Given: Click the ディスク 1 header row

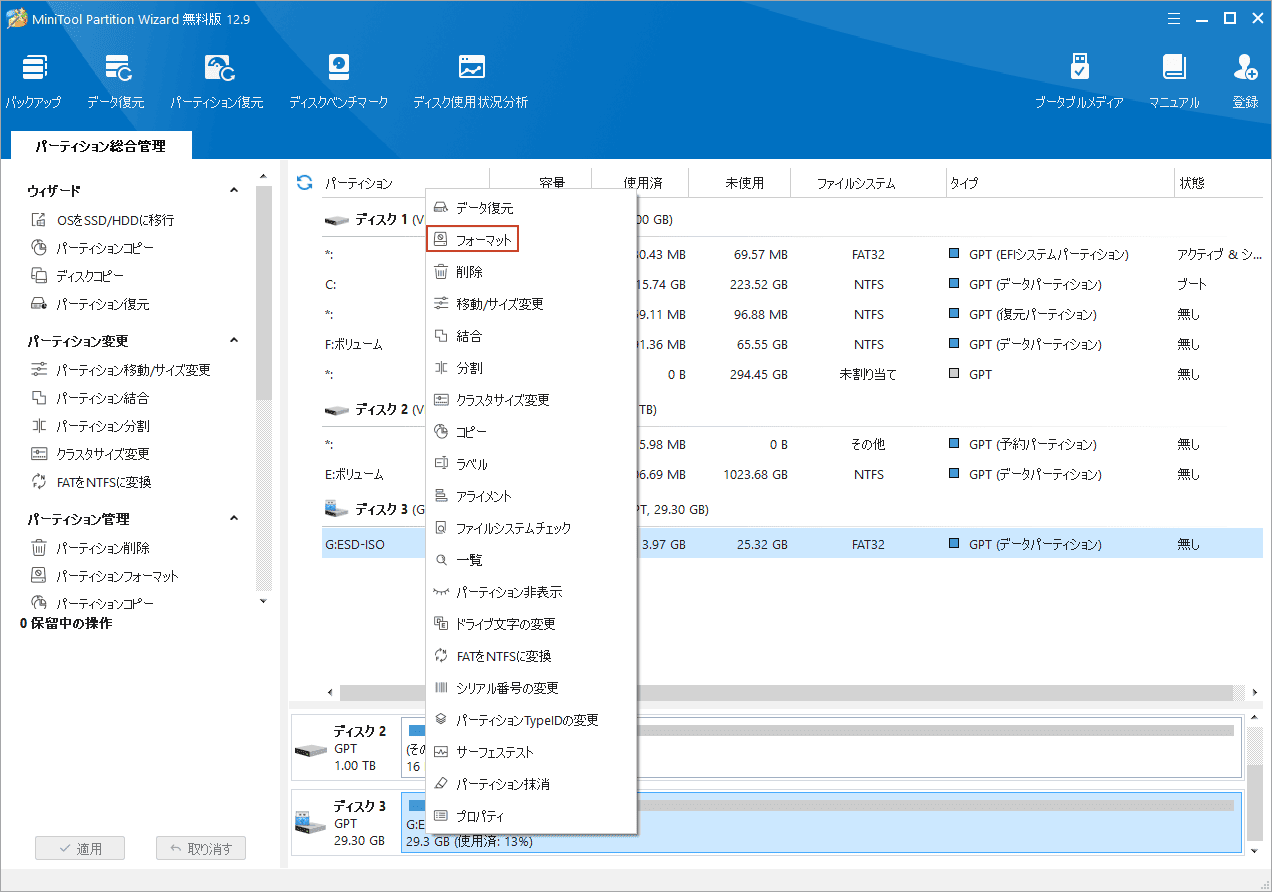Looking at the screenshot, I should click(x=792, y=219).
